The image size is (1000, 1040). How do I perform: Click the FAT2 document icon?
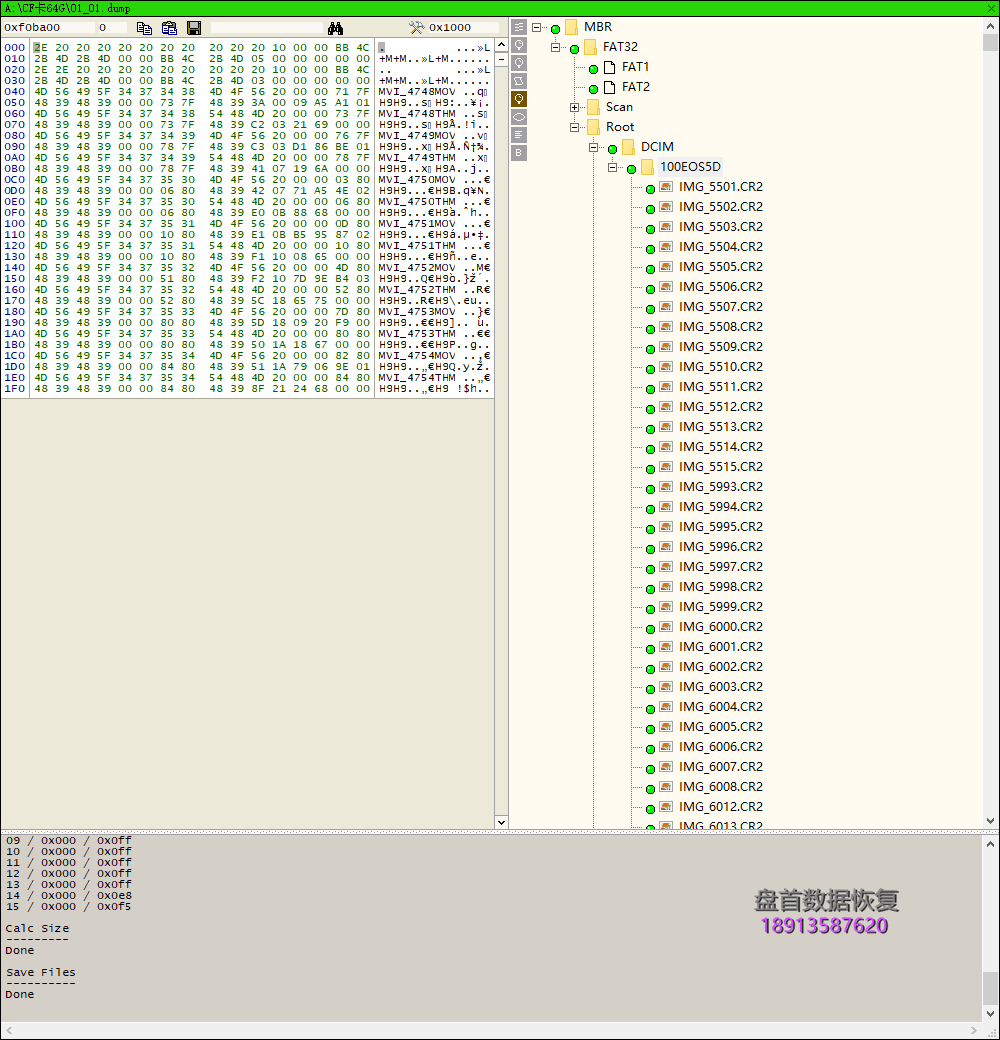click(609, 87)
